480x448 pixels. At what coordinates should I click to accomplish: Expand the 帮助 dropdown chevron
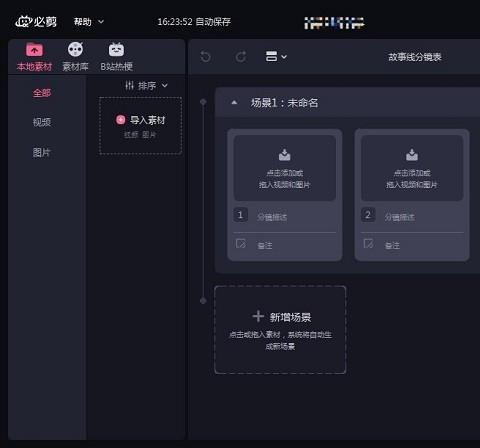[x=101, y=22]
